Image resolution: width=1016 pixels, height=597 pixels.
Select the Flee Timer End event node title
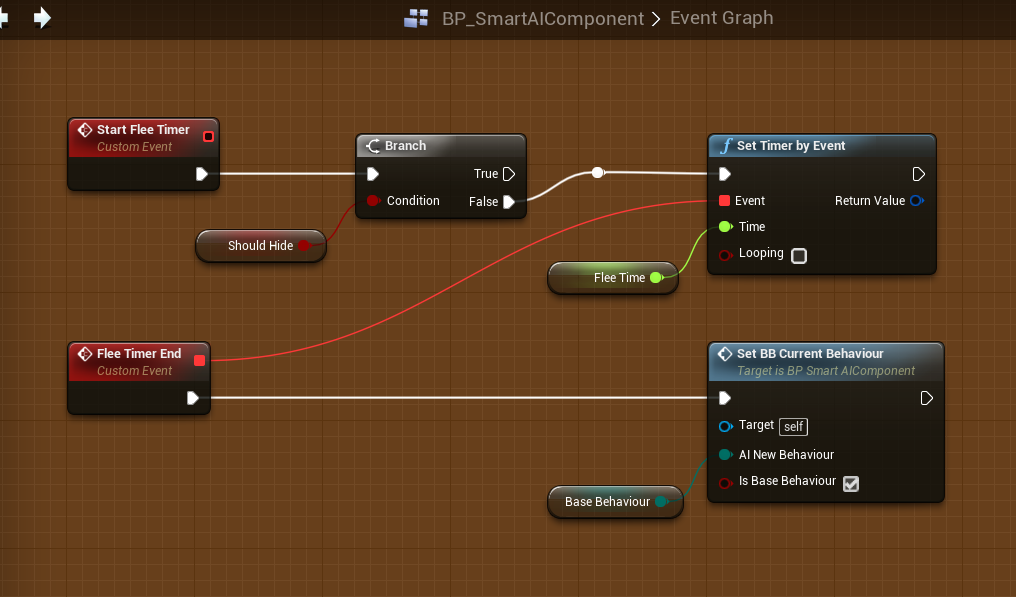(x=139, y=353)
